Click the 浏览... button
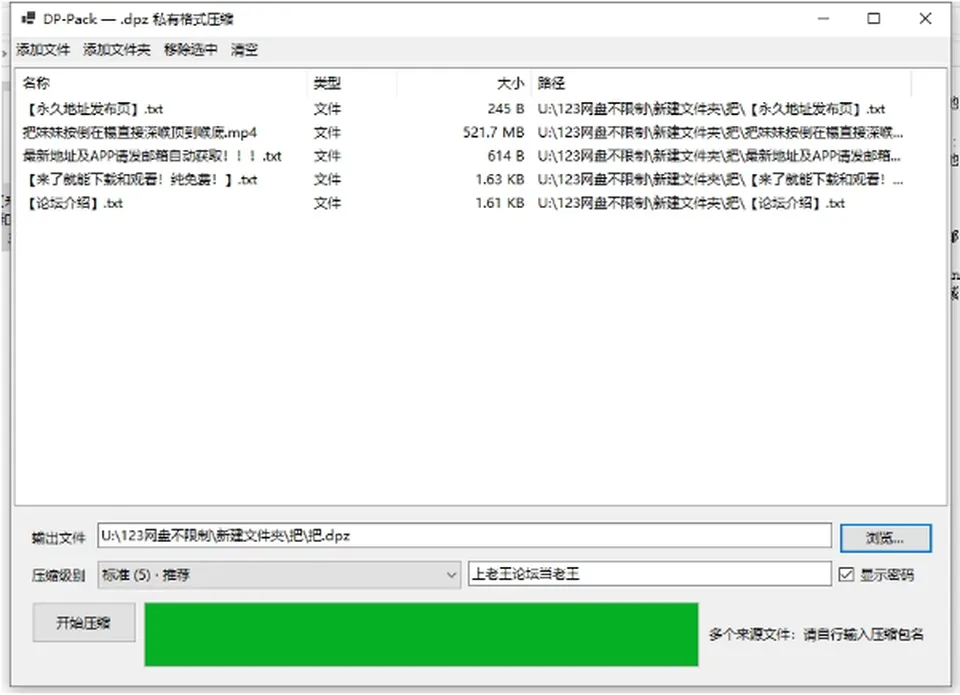 click(885, 538)
